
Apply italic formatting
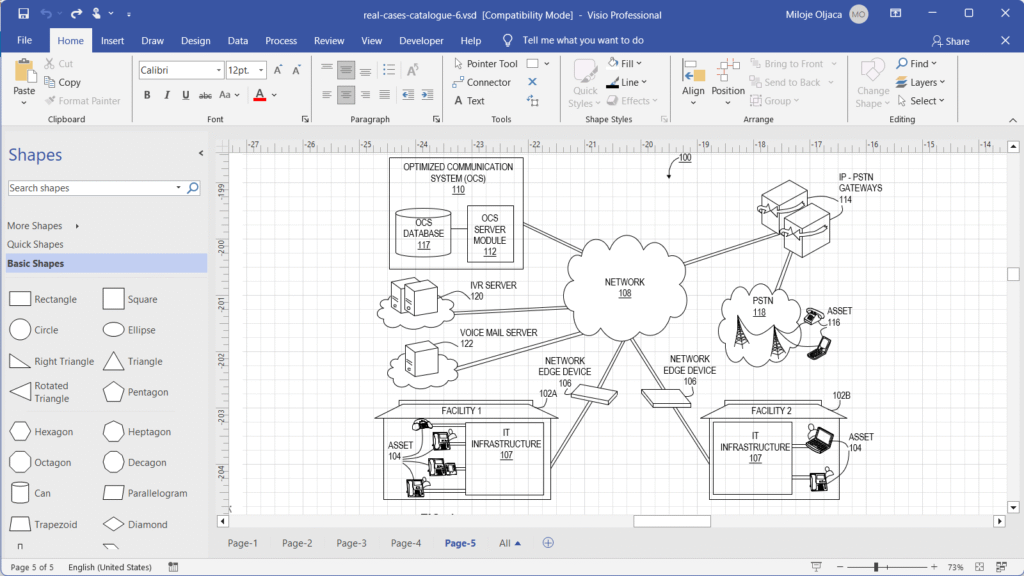164,94
